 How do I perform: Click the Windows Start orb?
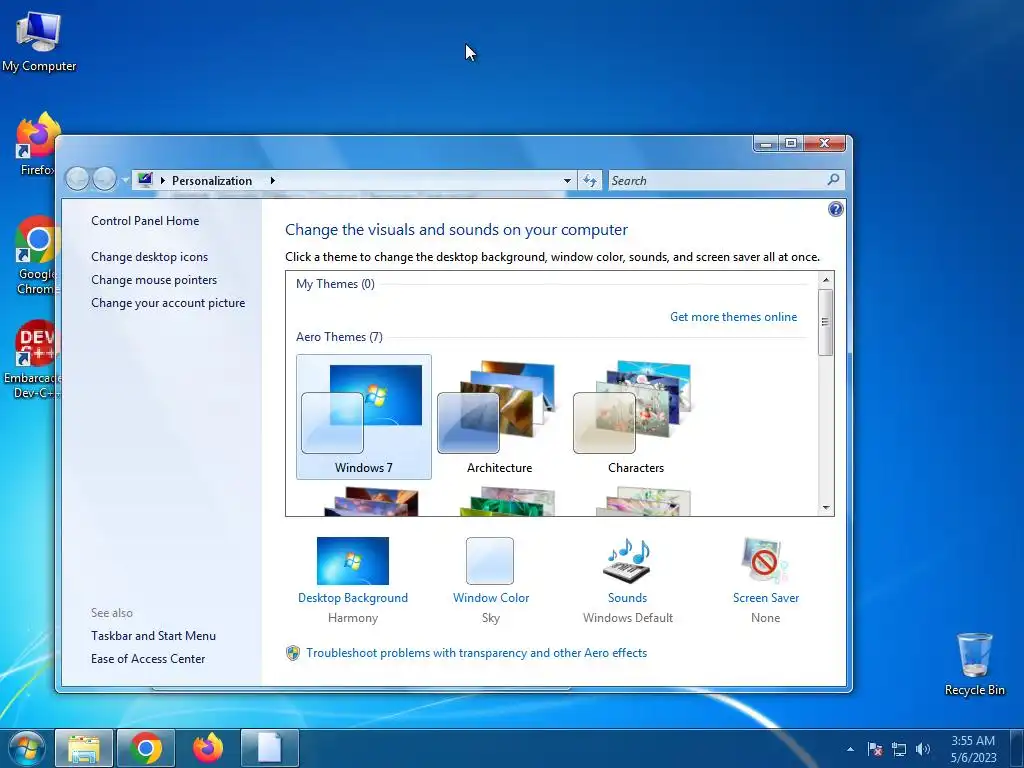26,748
